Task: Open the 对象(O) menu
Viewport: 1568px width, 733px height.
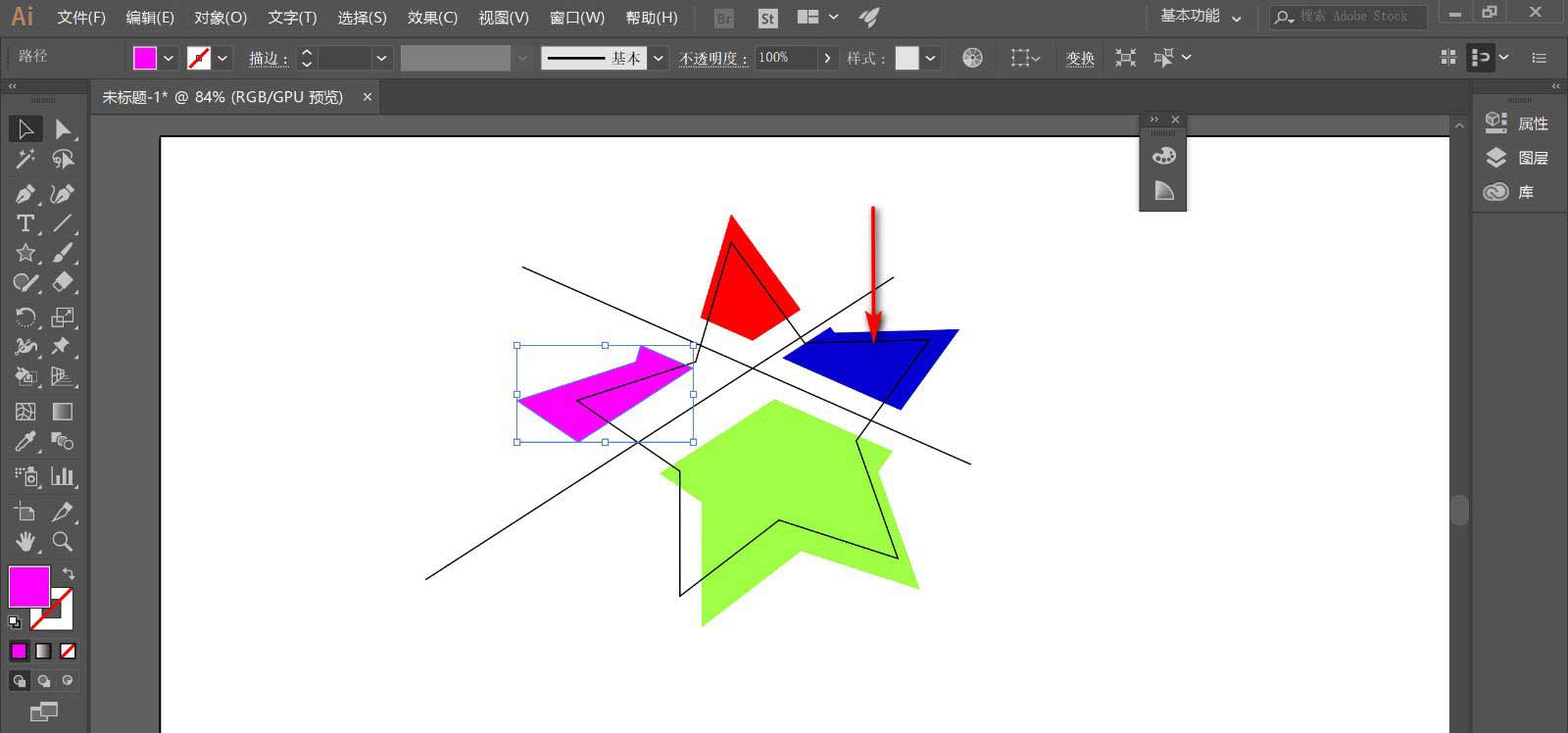Action: [220, 18]
